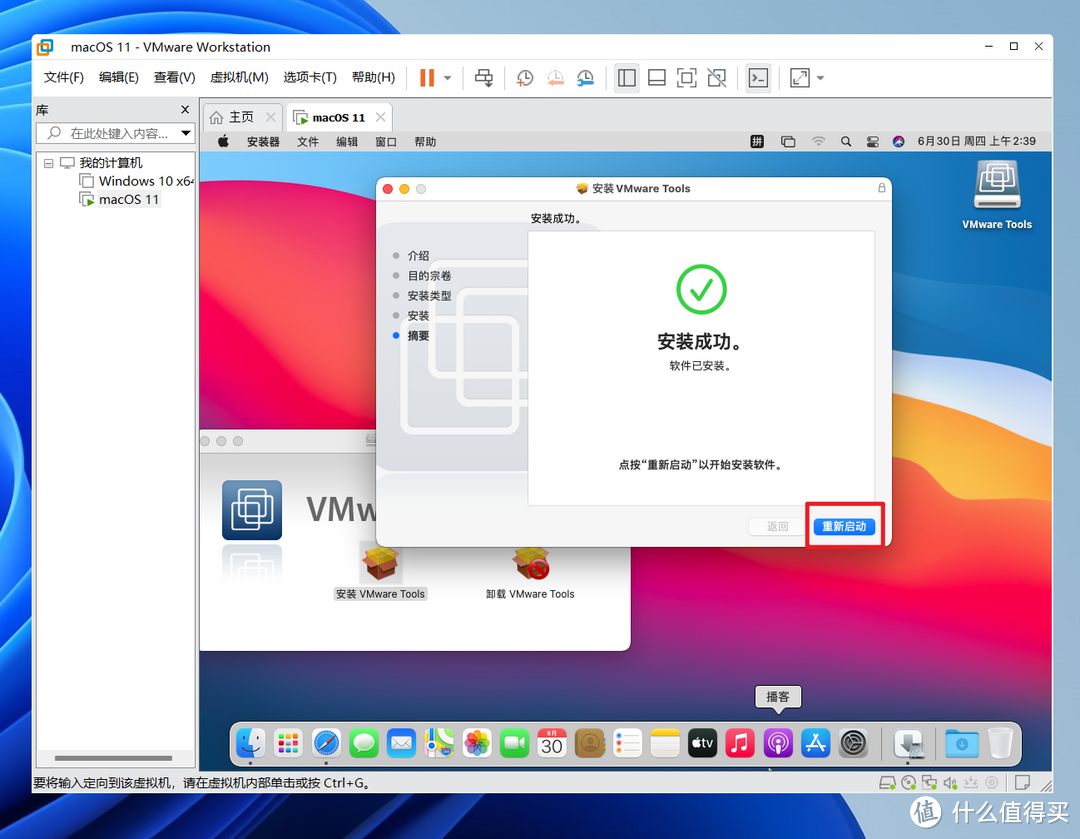Viewport: 1080px width, 839px height.
Task: Click the Unity mode toolbar icon
Action: tap(717, 78)
